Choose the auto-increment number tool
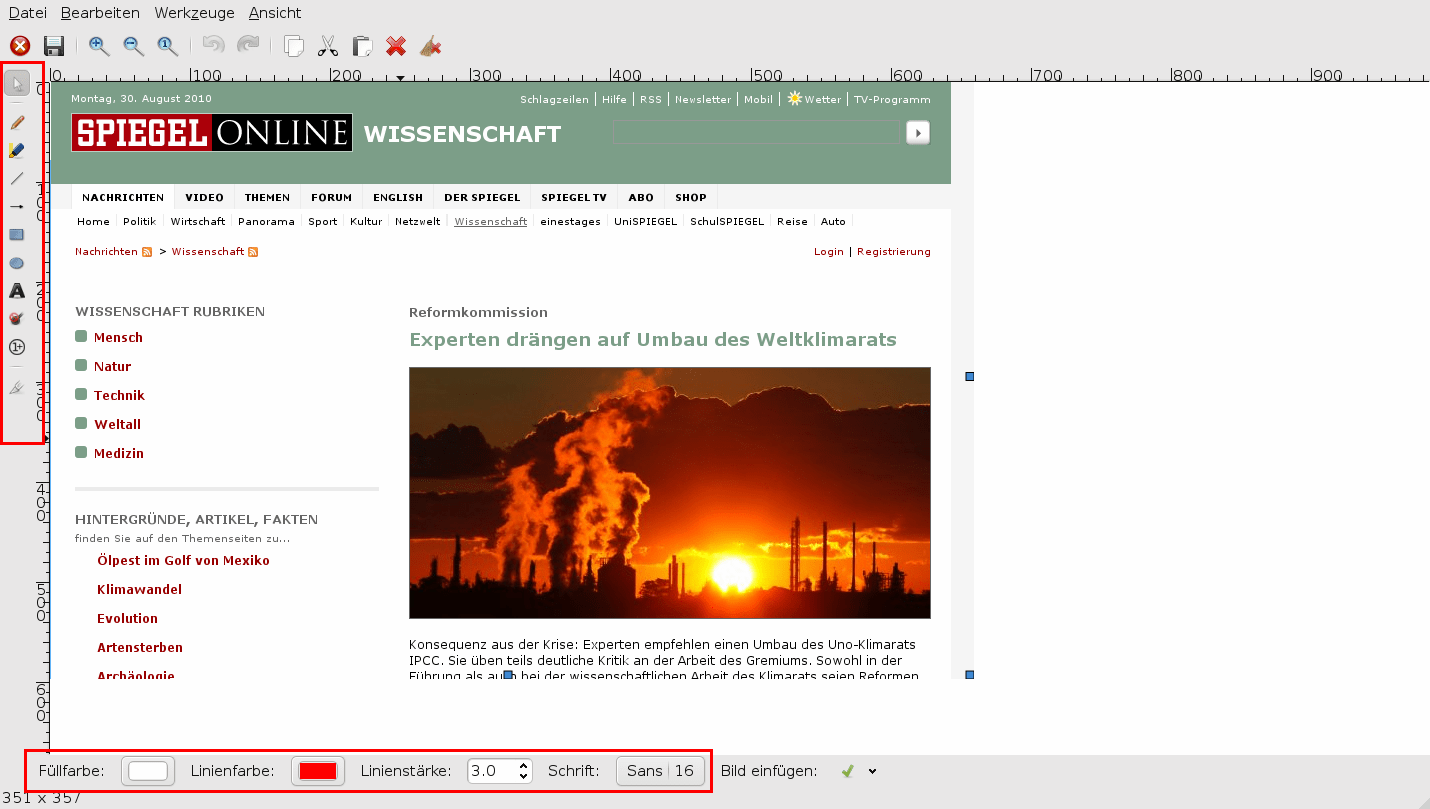This screenshot has width=1430, height=809. (17, 347)
